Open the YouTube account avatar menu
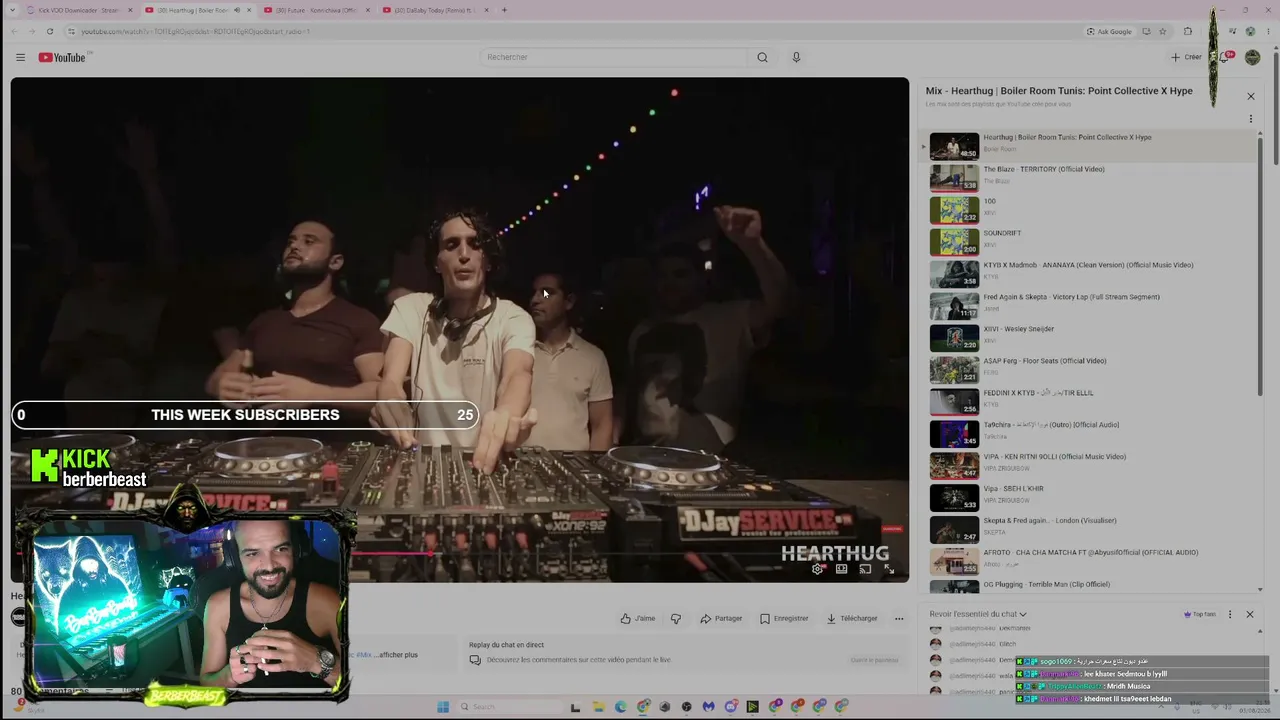Screen dimensions: 1280x720 click(1252, 57)
